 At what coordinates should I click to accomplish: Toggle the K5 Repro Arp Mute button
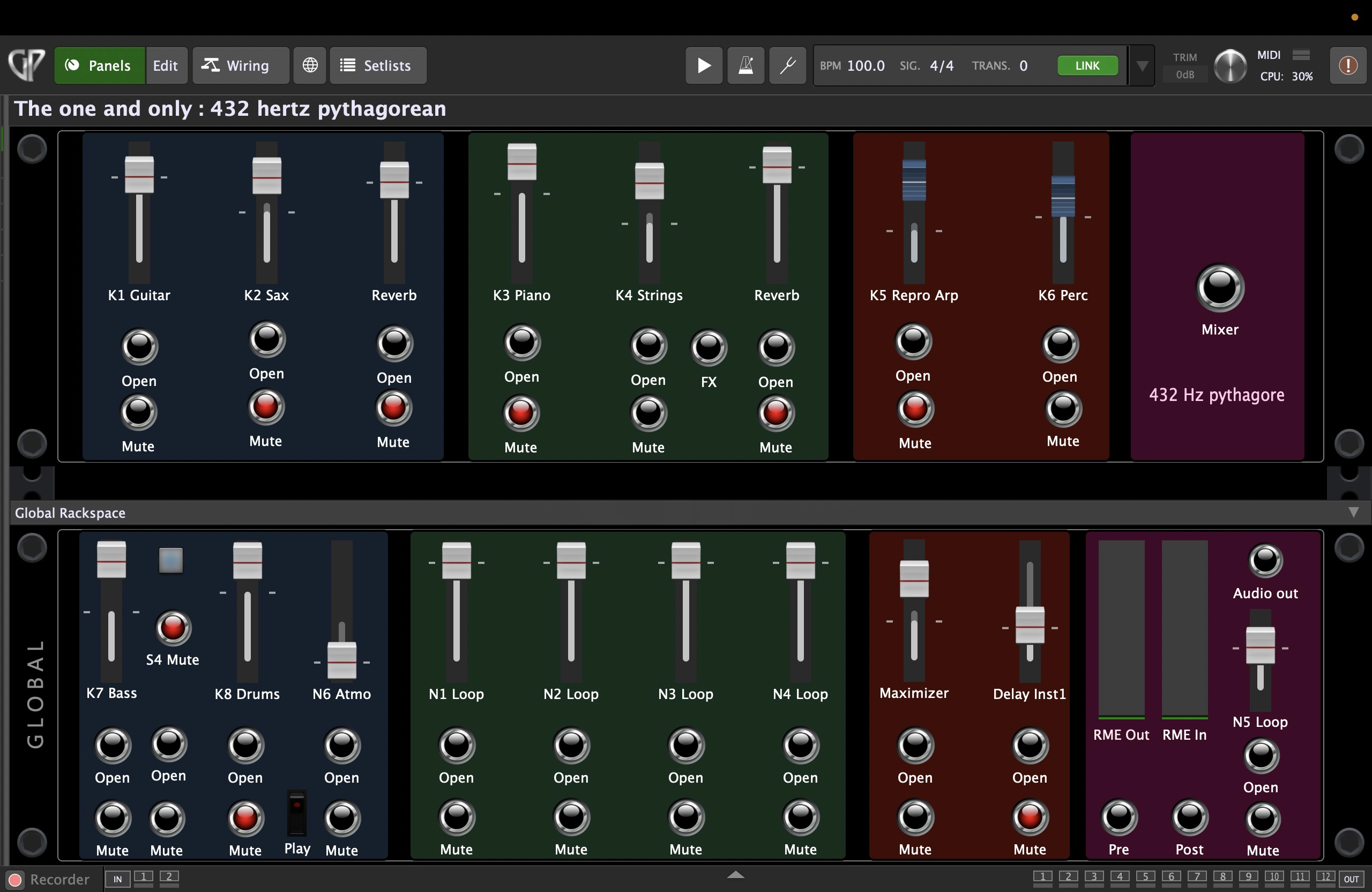pyautogui.click(x=915, y=410)
